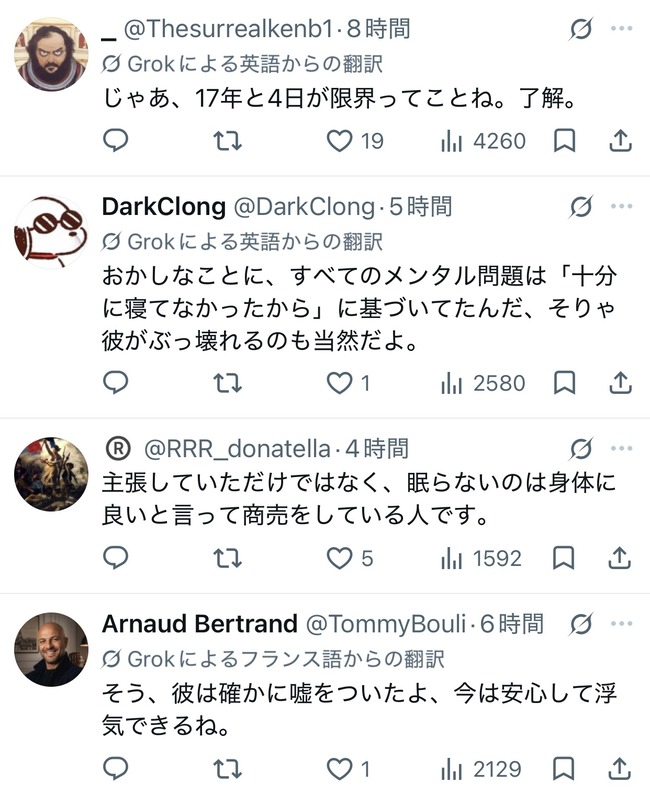Like the RRR_donatella post with 5 likes
Image resolution: width=650 pixels, height=794 pixels.
350,558
